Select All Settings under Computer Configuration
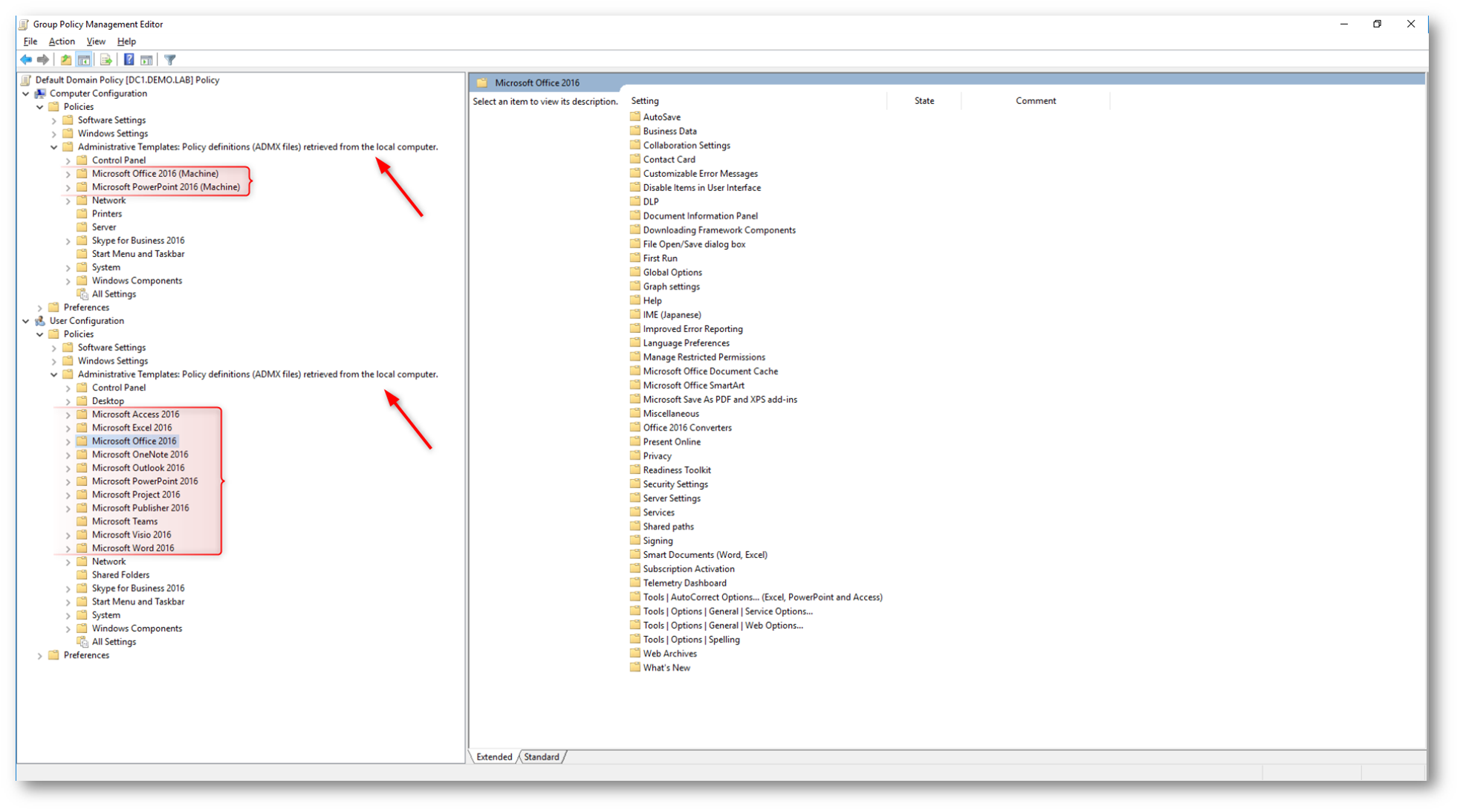Viewport: 1460px width, 812px height. point(114,294)
